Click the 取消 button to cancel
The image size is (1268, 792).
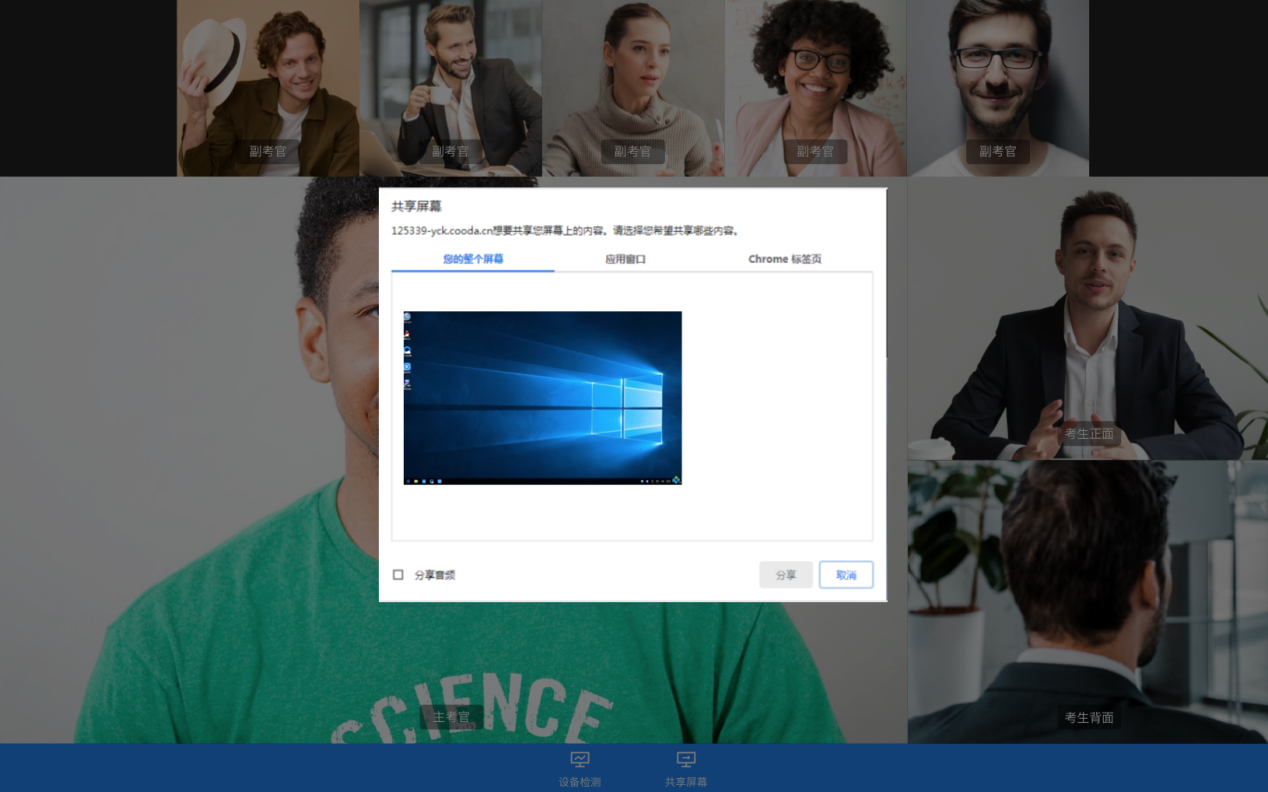pyautogui.click(x=846, y=575)
